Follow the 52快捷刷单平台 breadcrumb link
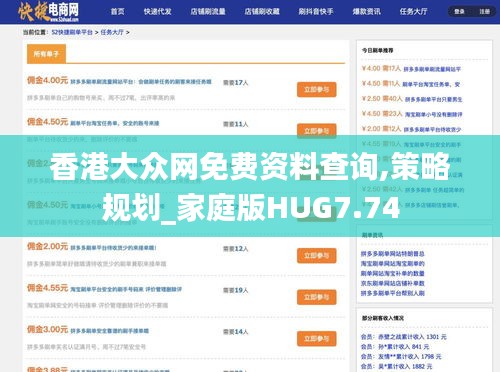 click(72, 32)
